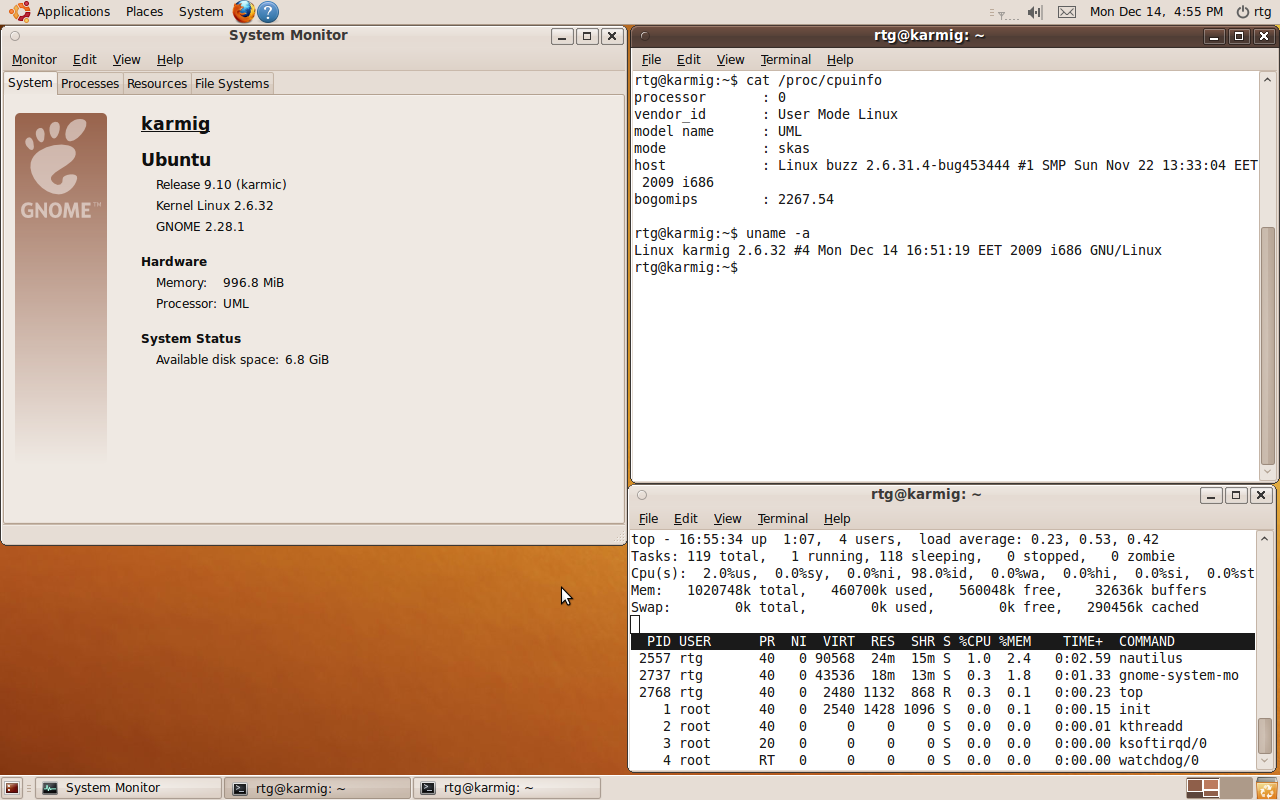Image resolution: width=1280 pixels, height=800 pixels.
Task: Click processor value 'UML'
Action: 236,304
